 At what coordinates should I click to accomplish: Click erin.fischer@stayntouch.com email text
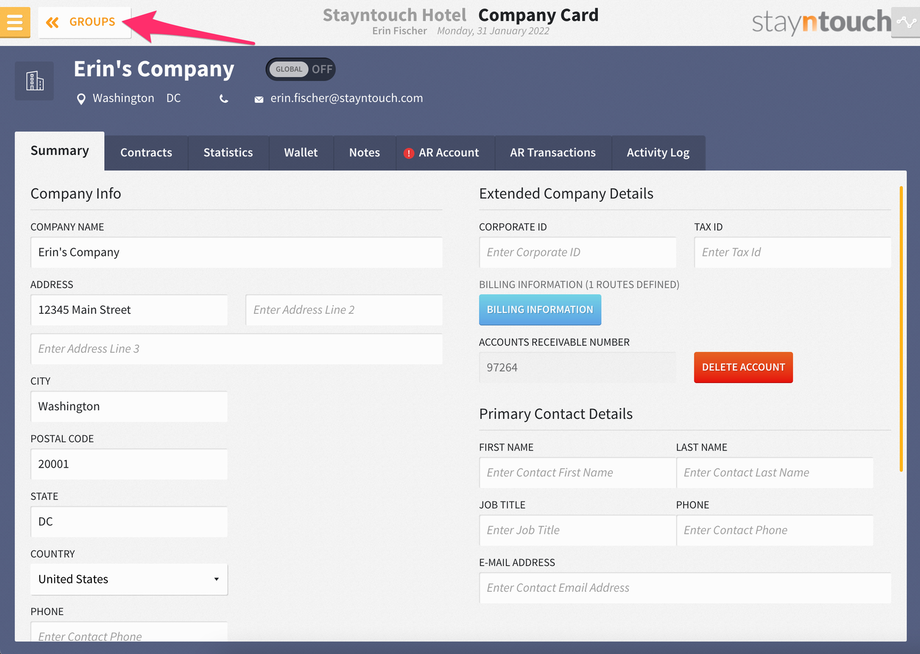pos(346,99)
